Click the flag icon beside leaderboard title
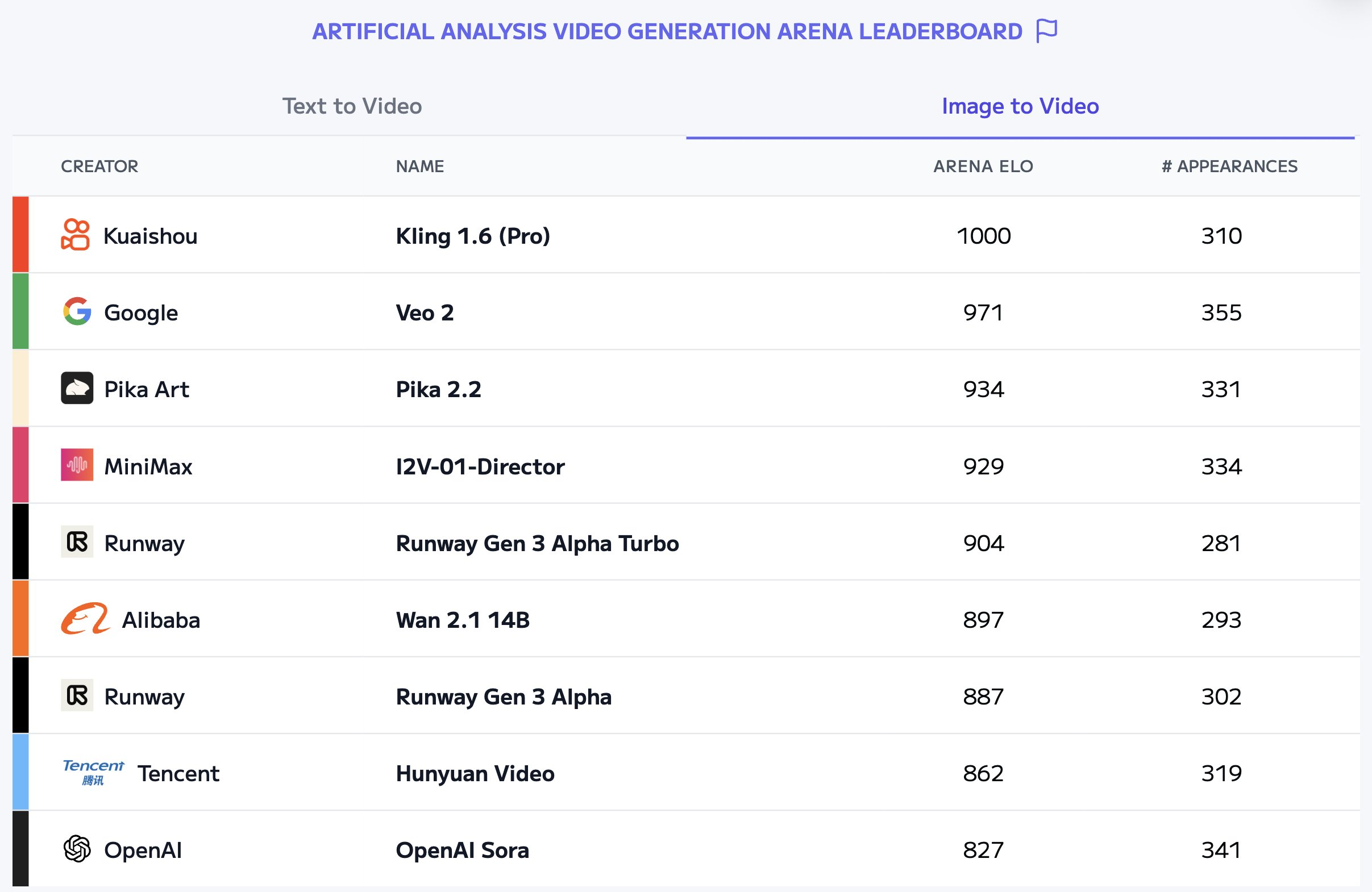The height and width of the screenshot is (892, 1372). pyautogui.click(x=1046, y=31)
